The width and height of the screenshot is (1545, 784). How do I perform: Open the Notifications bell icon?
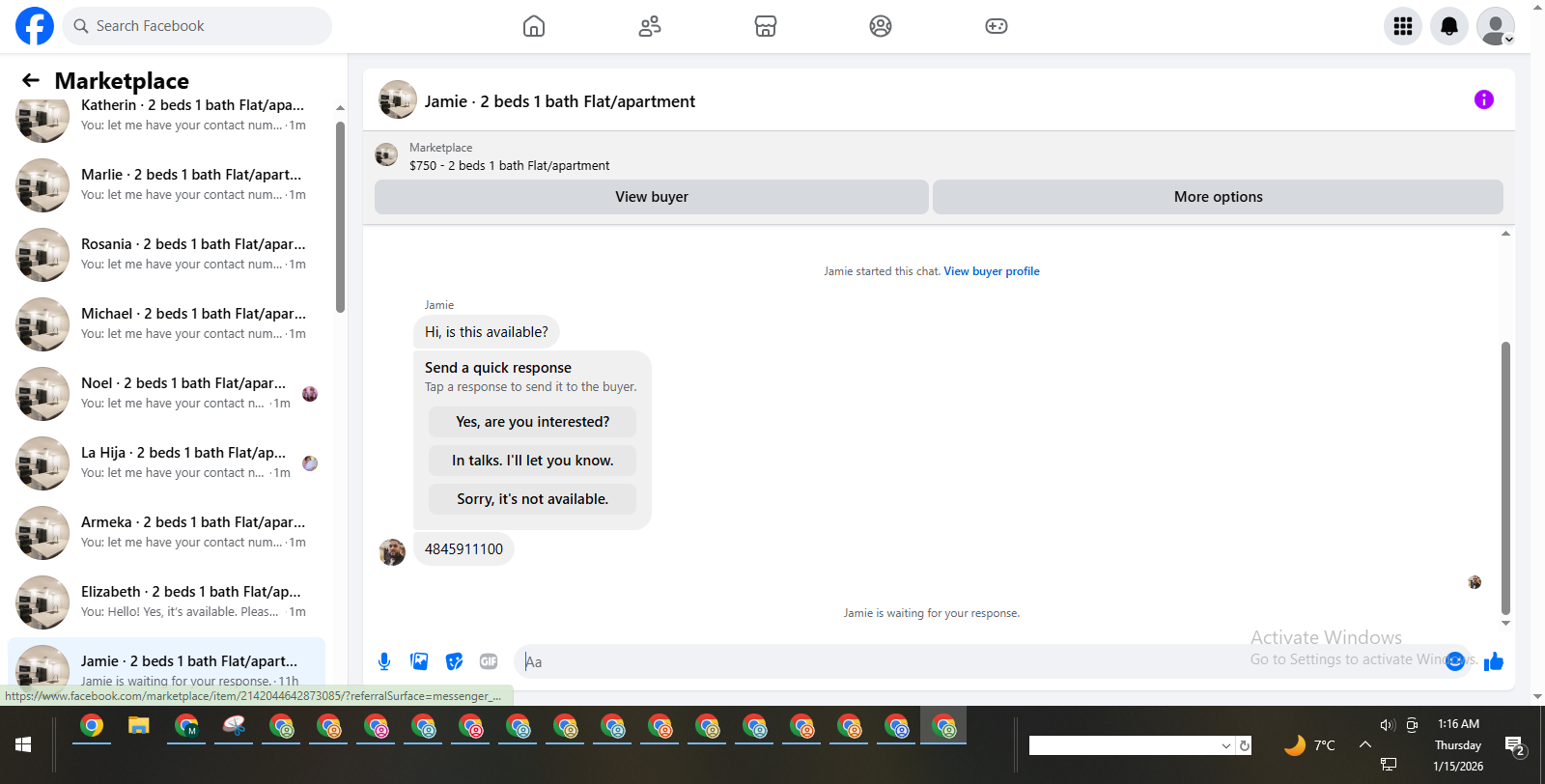1449,26
